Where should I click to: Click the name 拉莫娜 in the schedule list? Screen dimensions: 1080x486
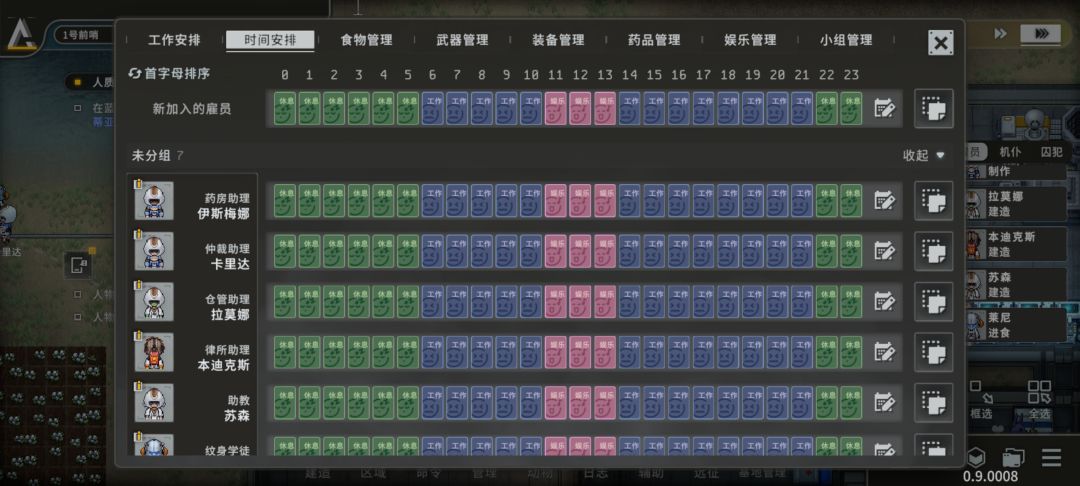pyautogui.click(x=230, y=315)
